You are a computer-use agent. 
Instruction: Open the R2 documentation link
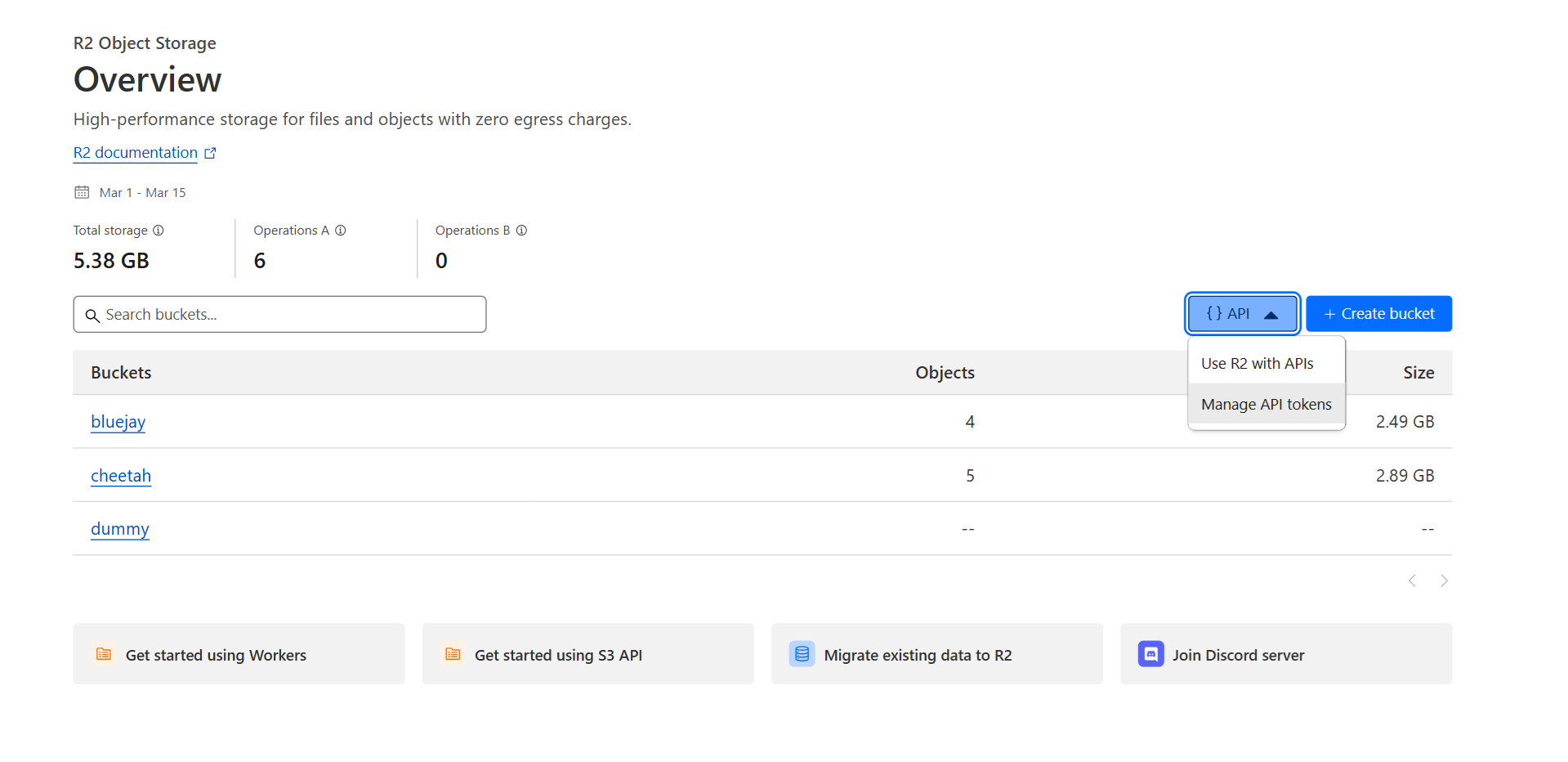(136, 153)
